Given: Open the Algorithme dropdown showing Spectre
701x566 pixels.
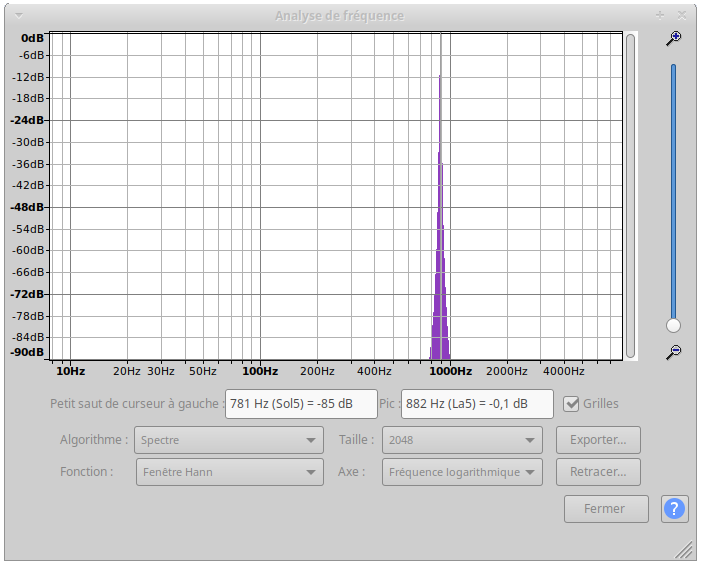Looking at the screenshot, I should [x=229, y=440].
